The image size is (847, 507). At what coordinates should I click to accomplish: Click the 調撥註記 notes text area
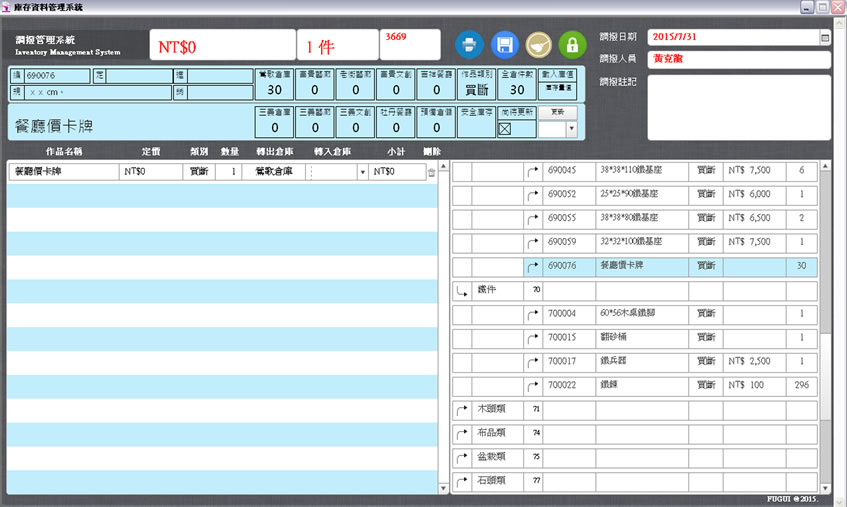click(x=738, y=107)
